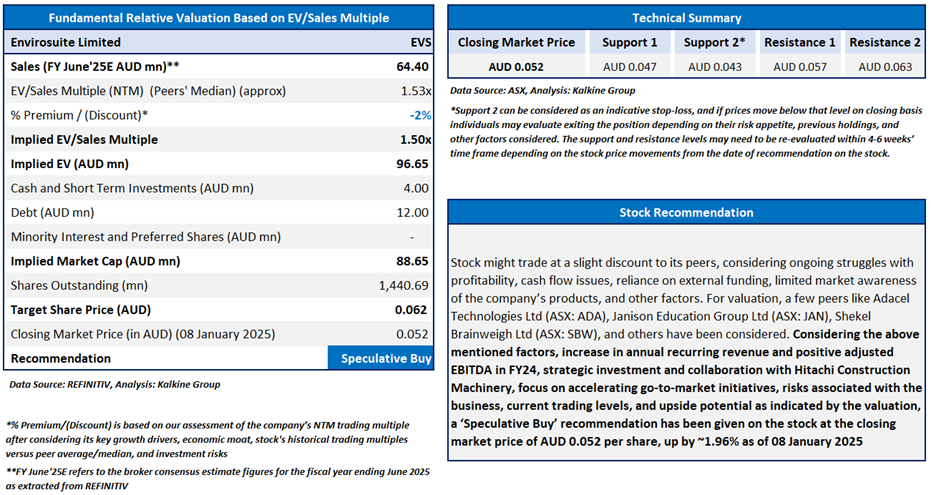The height and width of the screenshot is (495, 931).
Task: Click the Resistance 1 column header
Action: pos(799,42)
